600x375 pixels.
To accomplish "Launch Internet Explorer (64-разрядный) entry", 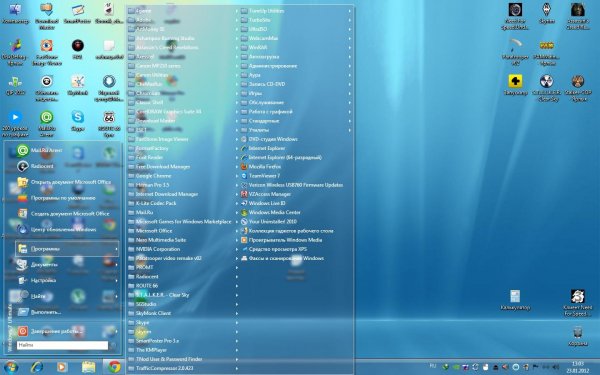I will tap(281, 157).
